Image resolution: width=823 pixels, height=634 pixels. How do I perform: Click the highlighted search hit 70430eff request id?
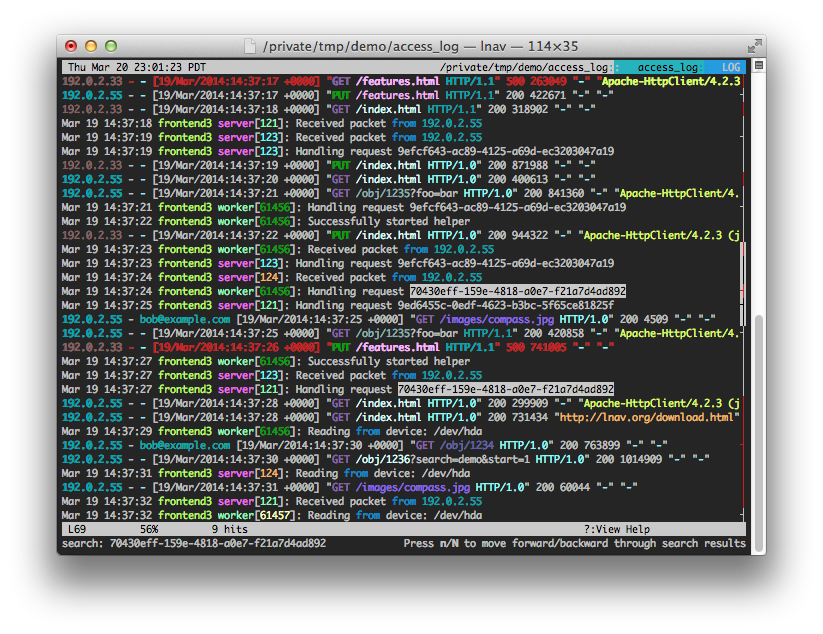tap(517, 291)
